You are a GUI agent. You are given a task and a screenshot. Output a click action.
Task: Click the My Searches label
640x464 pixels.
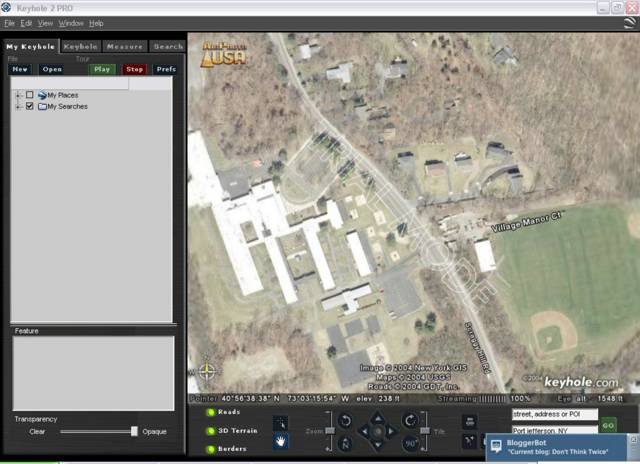[x=67, y=107]
